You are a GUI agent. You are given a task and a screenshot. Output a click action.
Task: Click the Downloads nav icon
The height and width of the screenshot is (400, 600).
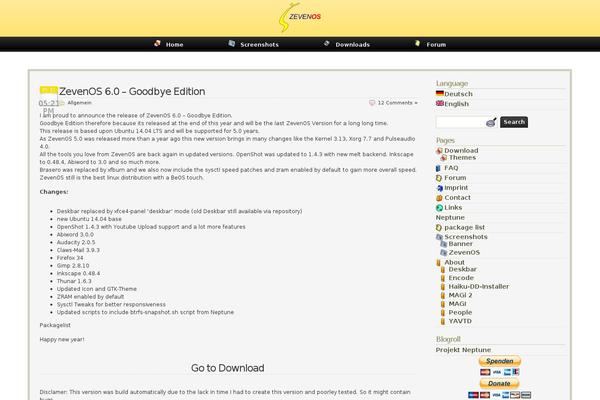[x=326, y=43]
